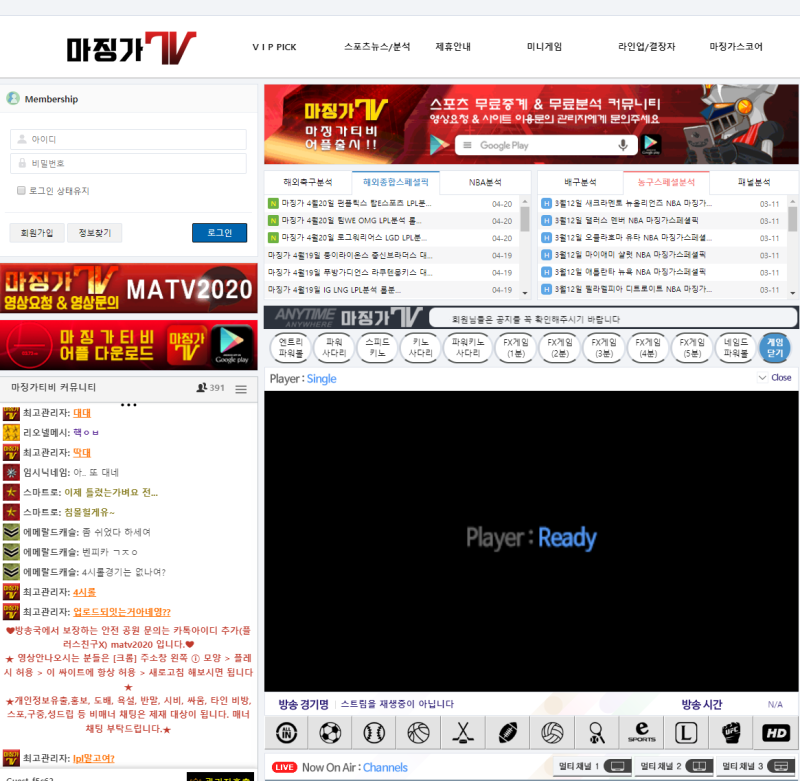800x781 pixels.
Task: Click the 회원가입 sign-up button
Action: 37,233
